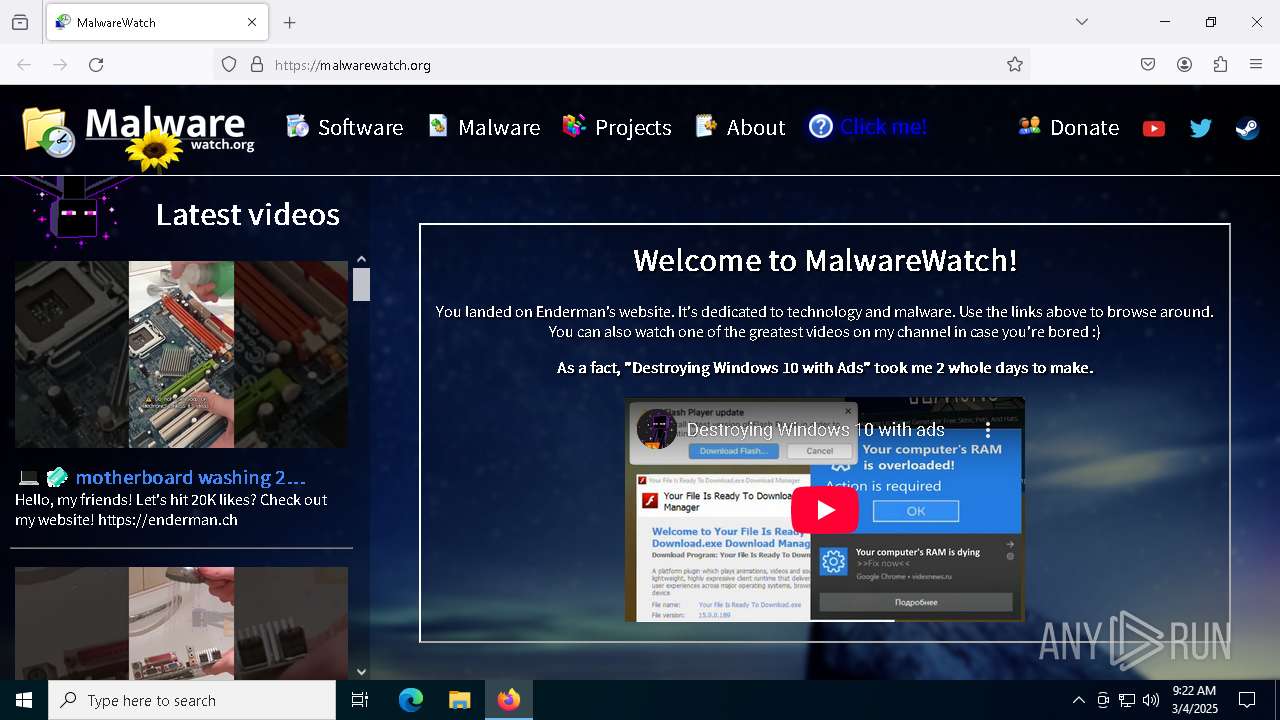
Task: Switch to Firefox on the taskbar
Action: pos(509,700)
